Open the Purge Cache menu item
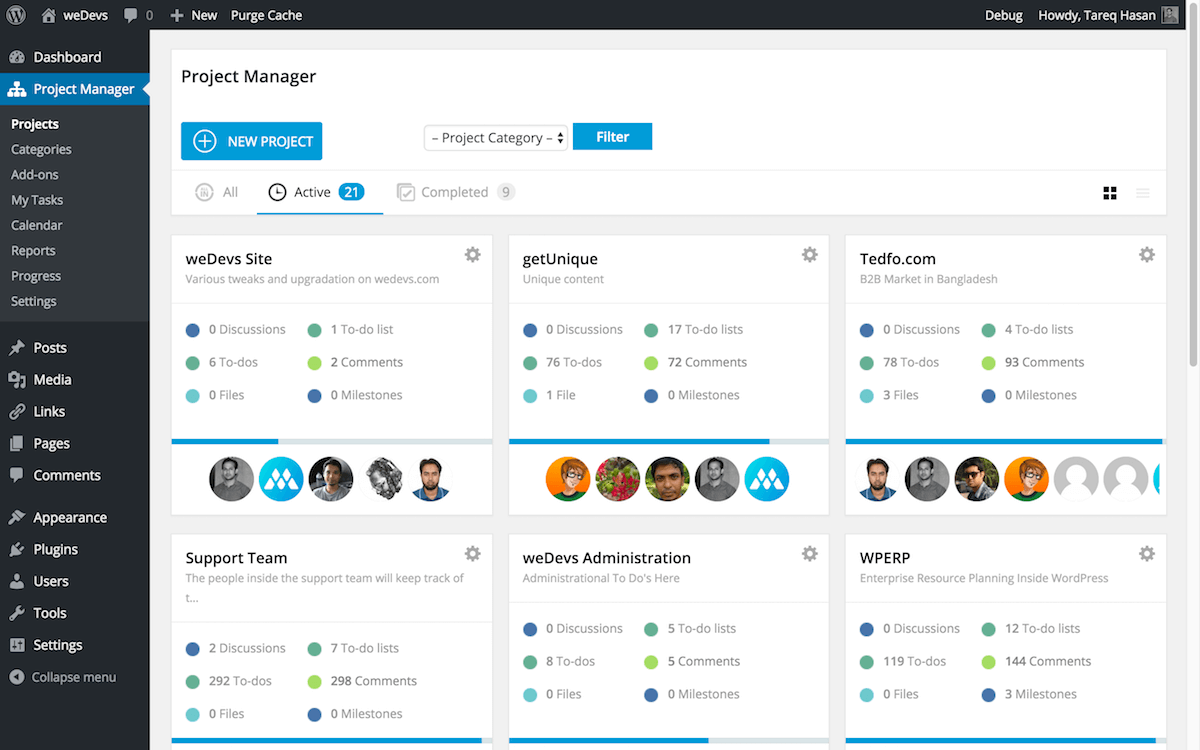The image size is (1200, 750). click(266, 15)
